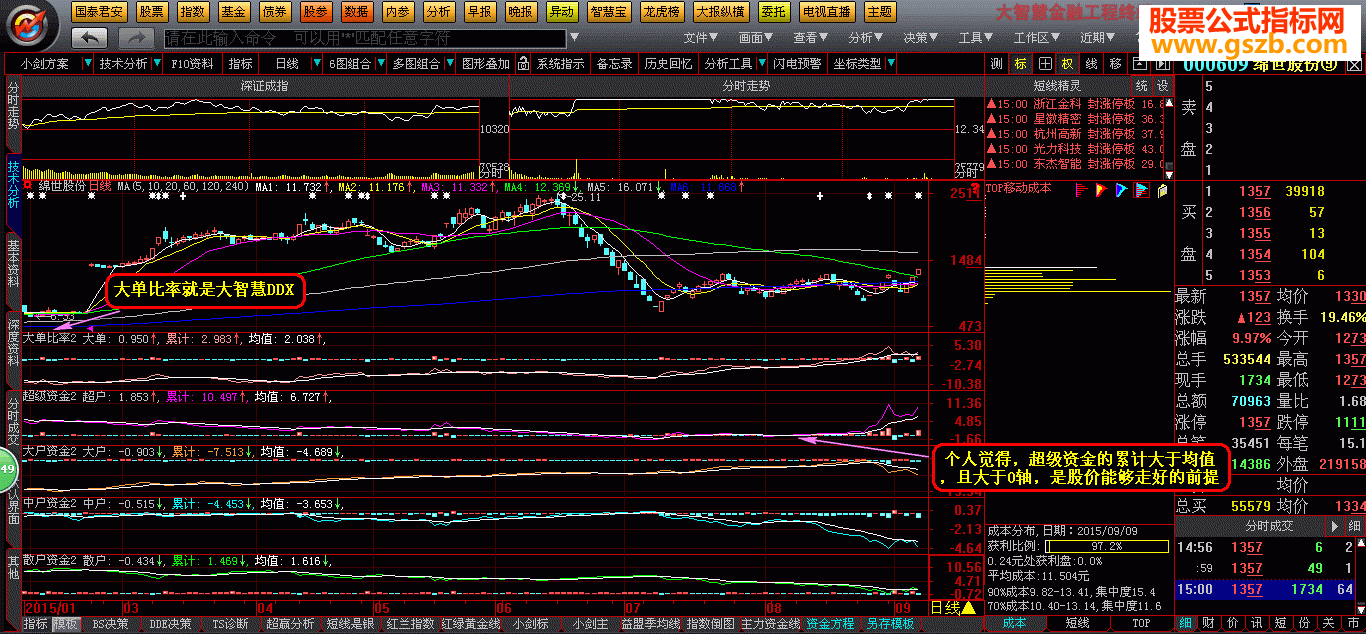Click the yellow document icon by TOP移动成本
1366x634 pixels.
click(x=1163, y=188)
